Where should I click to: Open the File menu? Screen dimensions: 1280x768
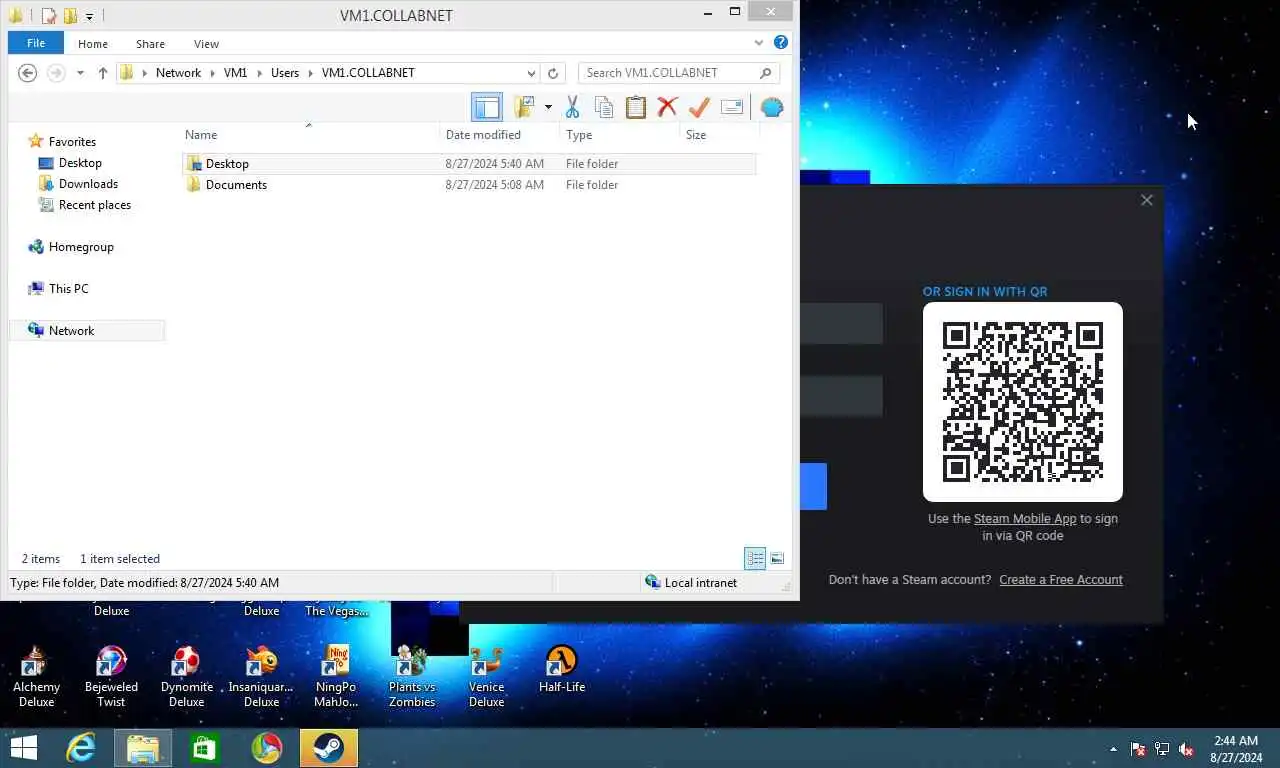click(x=36, y=43)
